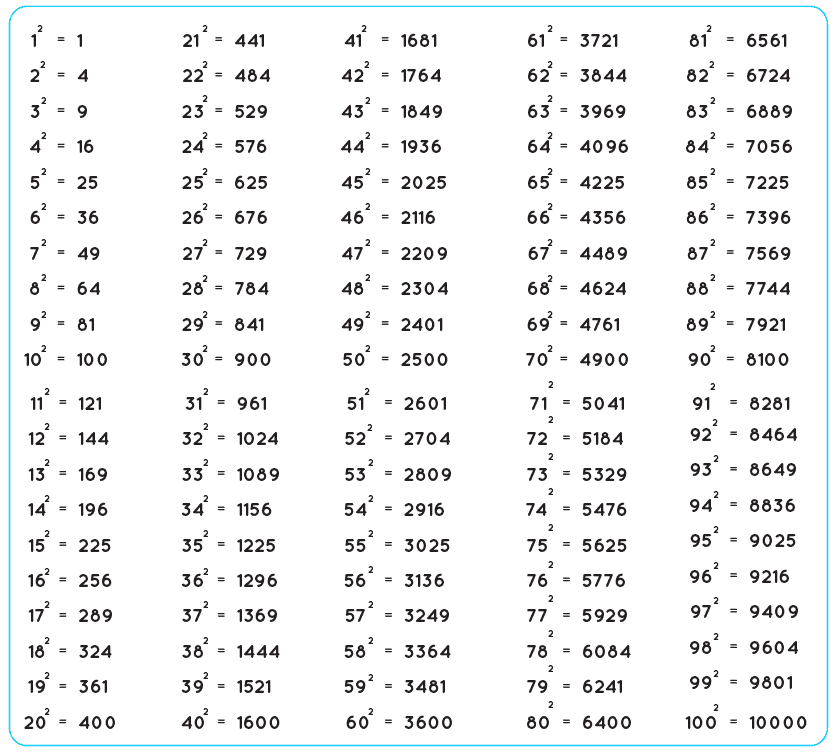Image resolution: width=834 pixels, height=756 pixels.
Task: Select the value 2025 for 45 squared
Action: pos(424,182)
